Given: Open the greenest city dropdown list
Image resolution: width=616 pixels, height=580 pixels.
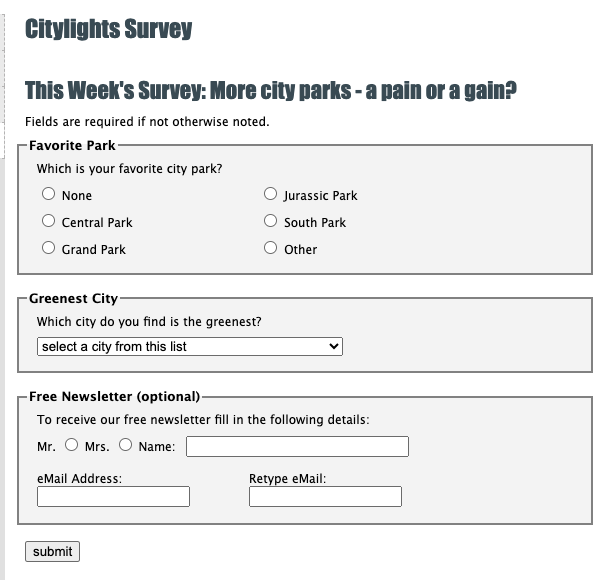Looking at the screenshot, I should 189,346.
